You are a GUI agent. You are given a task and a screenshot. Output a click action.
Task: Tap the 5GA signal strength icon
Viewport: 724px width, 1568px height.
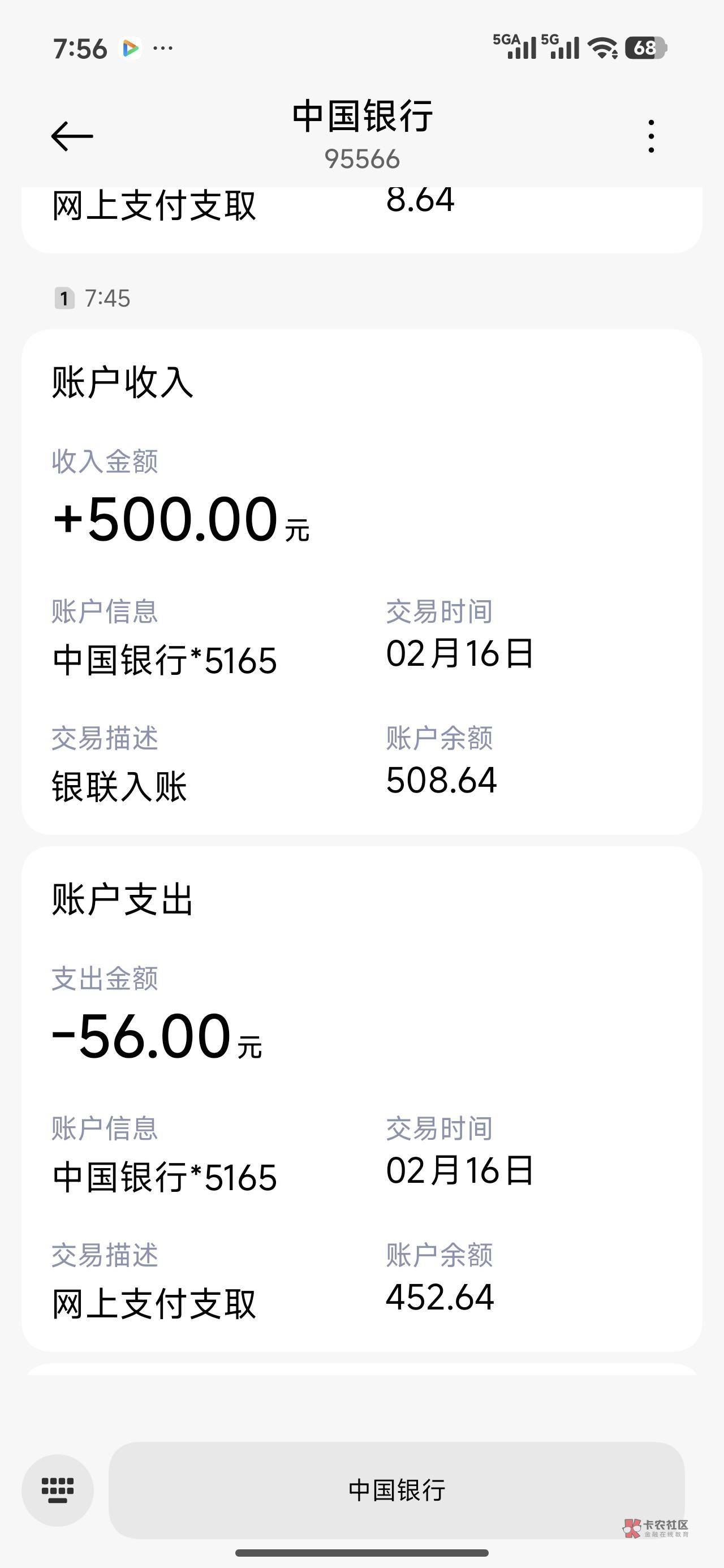(515, 47)
